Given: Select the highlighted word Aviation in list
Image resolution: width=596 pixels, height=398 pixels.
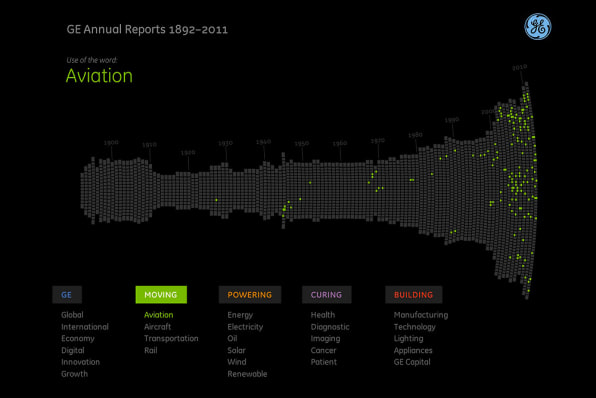Looking at the screenshot, I should pos(159,315).
